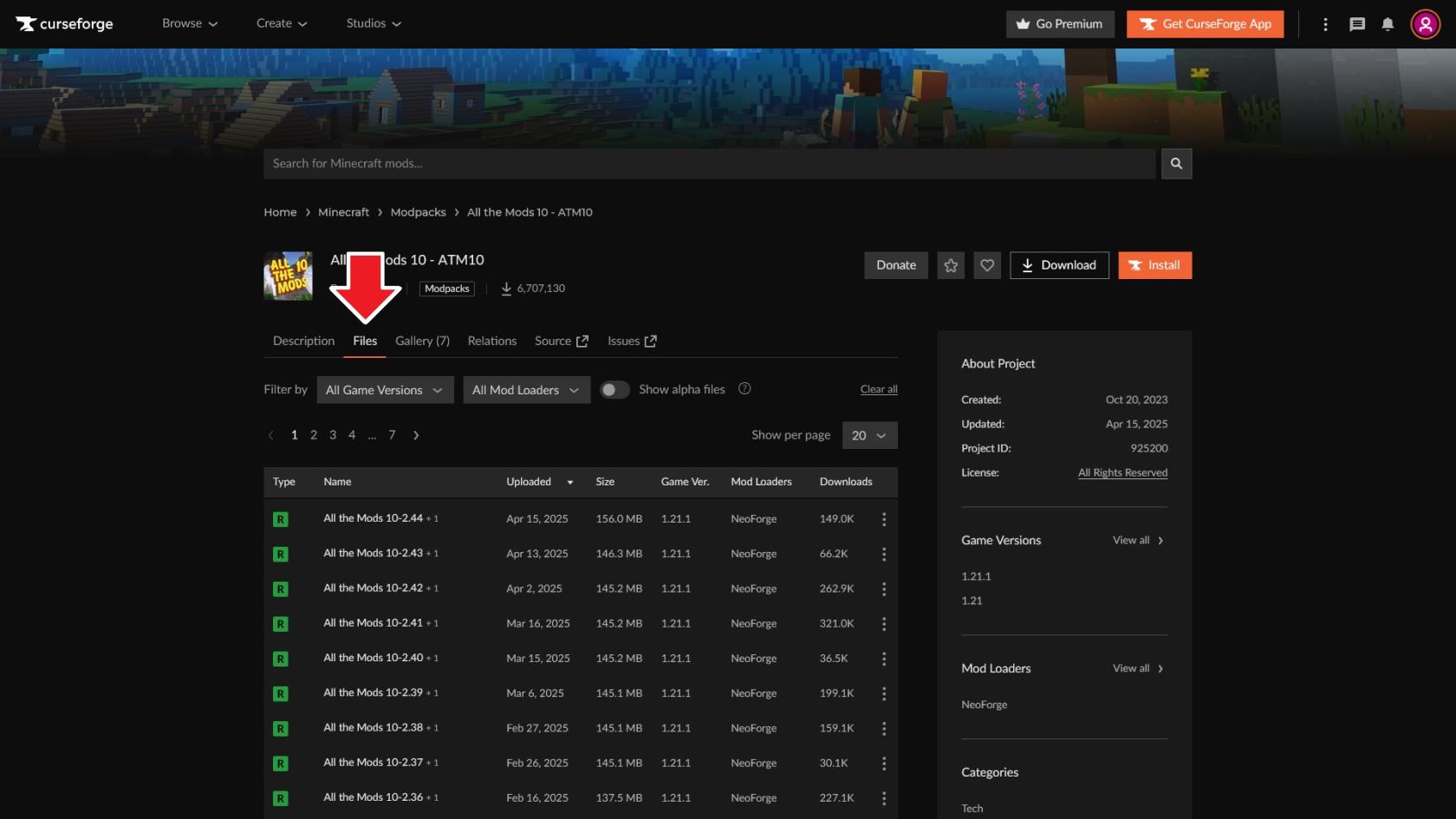Viewport: 1456px width, 819px height.
Task: Expand the Browse menu
Action: 190,23
